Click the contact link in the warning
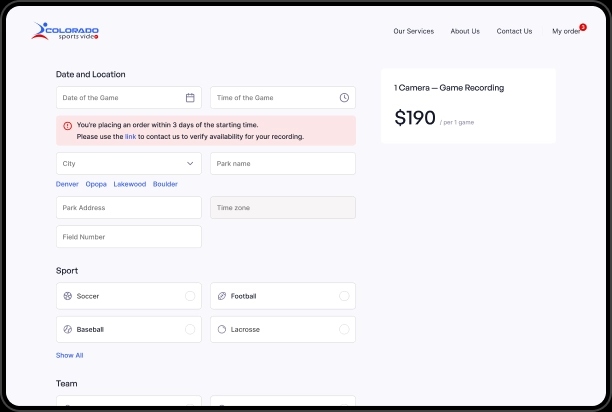Screen dimensions: 612x412 (131, 136)
